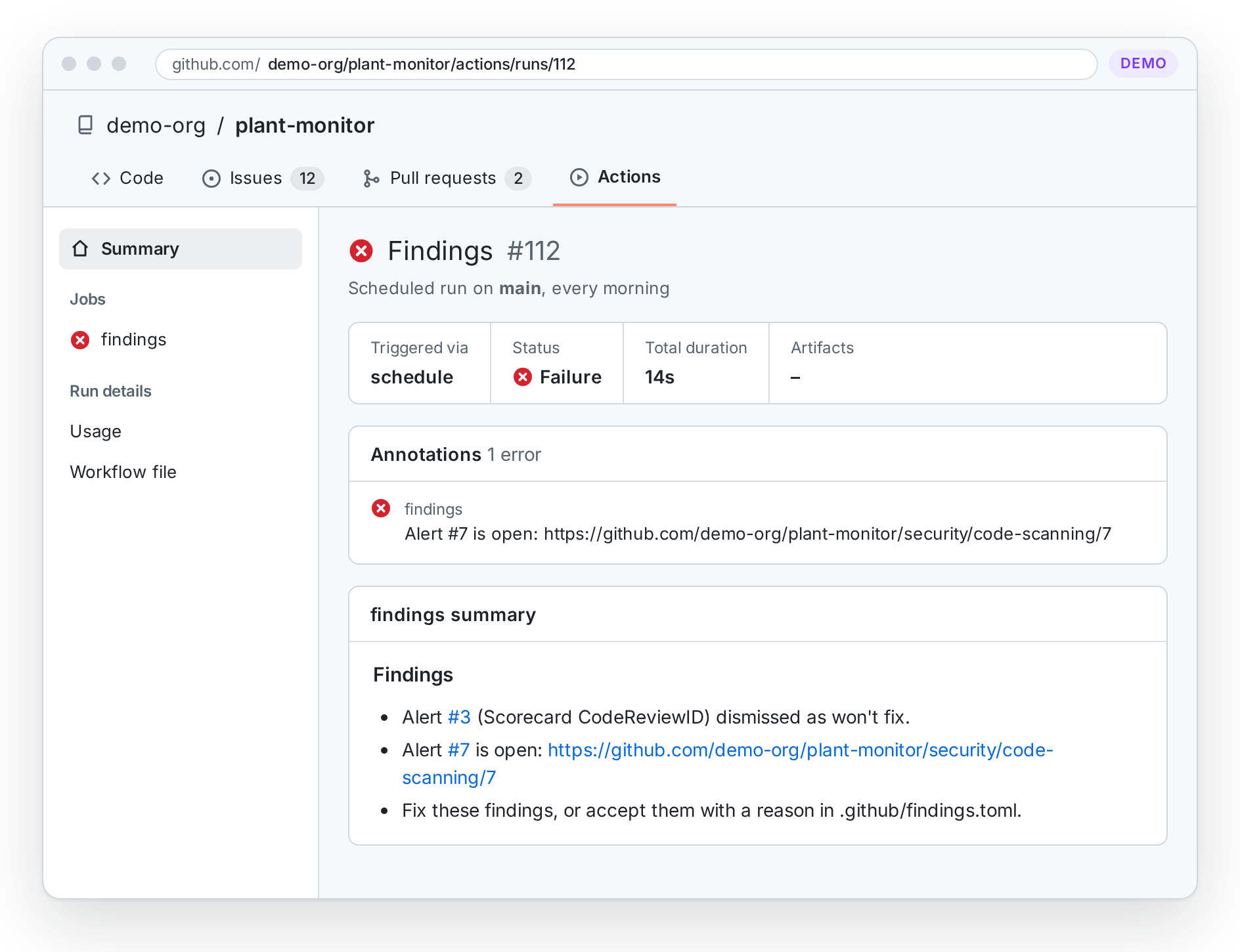This screenshot has height=952, width=1240.
Task: Click the red failure icon beside findings job
Action: tap(80, 339)
